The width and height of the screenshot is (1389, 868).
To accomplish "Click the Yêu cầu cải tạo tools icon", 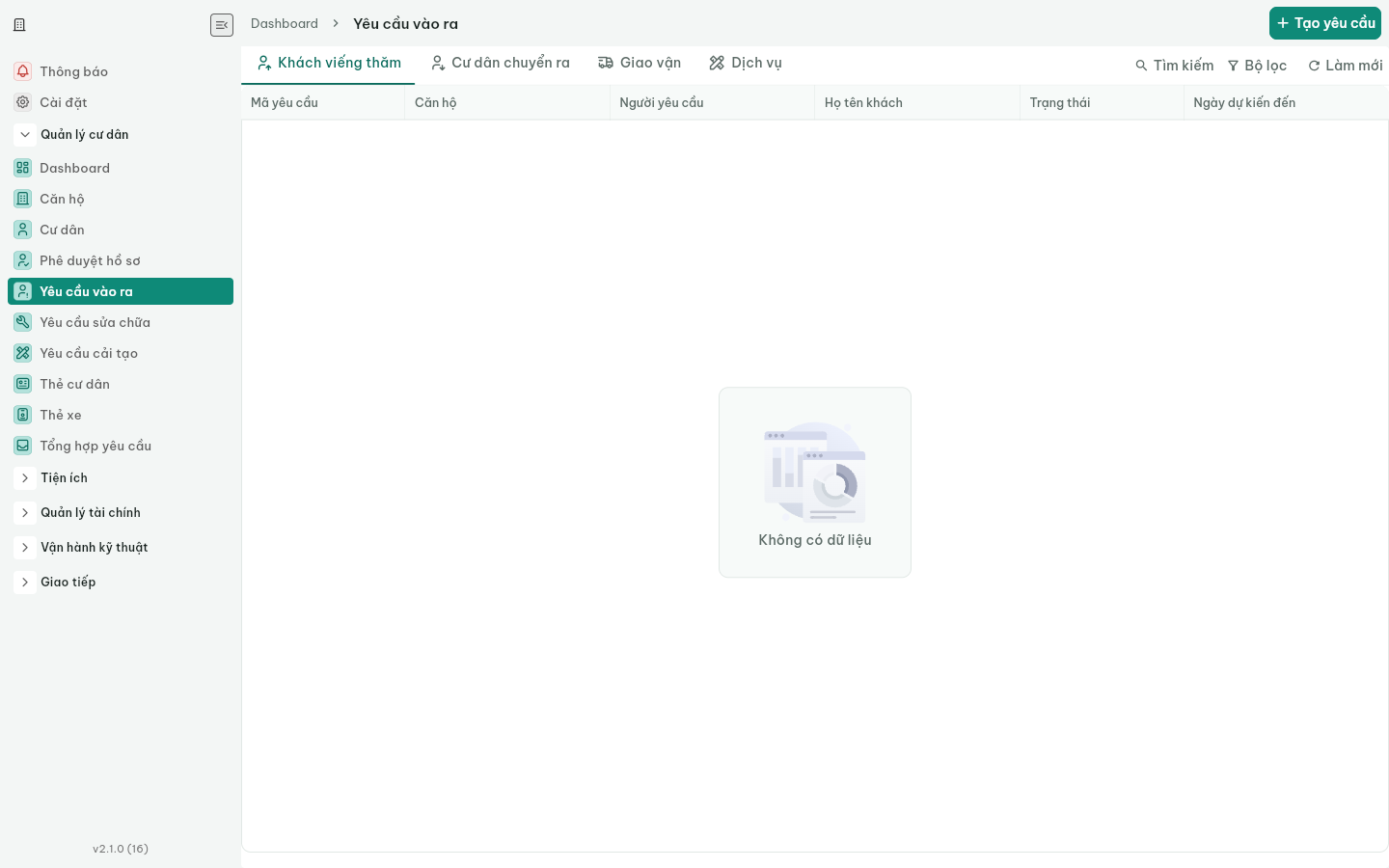I will (23, 353).
